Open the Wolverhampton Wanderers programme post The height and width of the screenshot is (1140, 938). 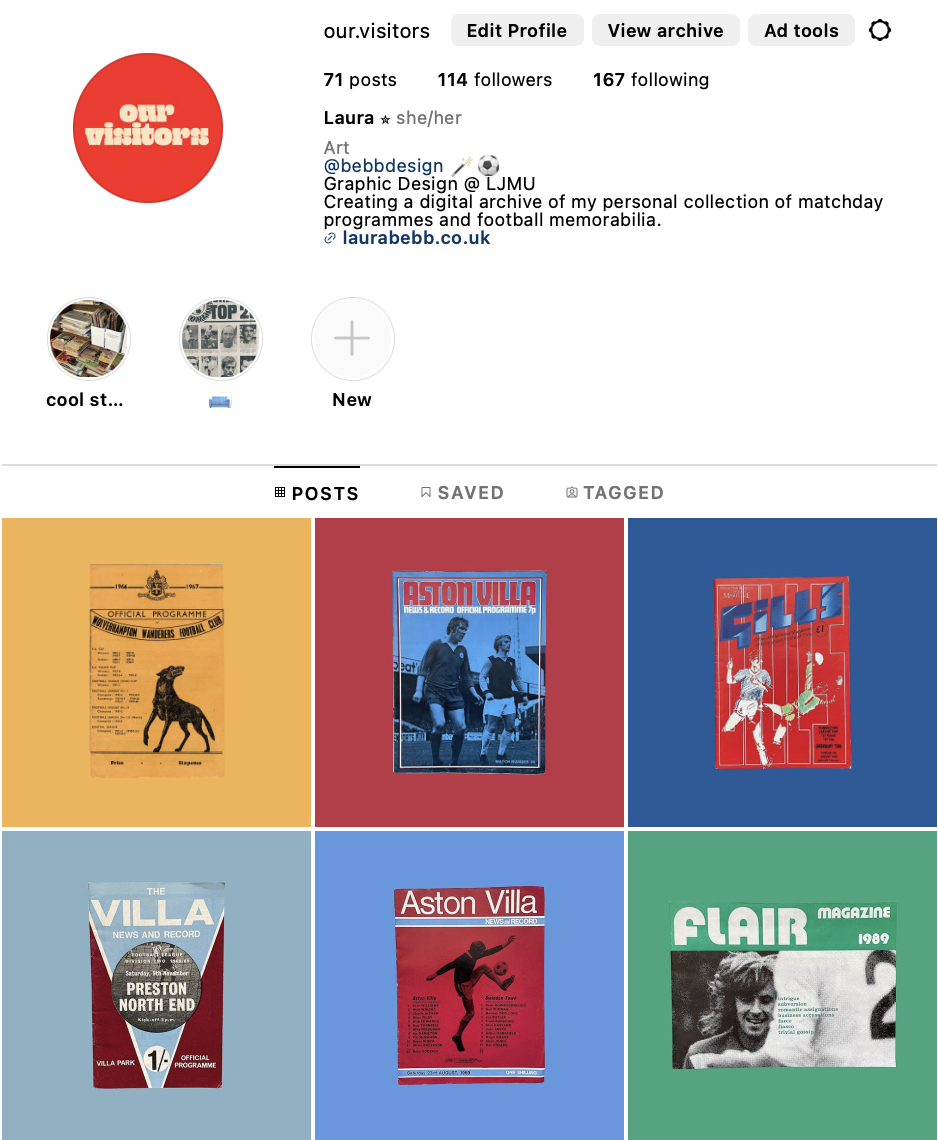point(156,673)
